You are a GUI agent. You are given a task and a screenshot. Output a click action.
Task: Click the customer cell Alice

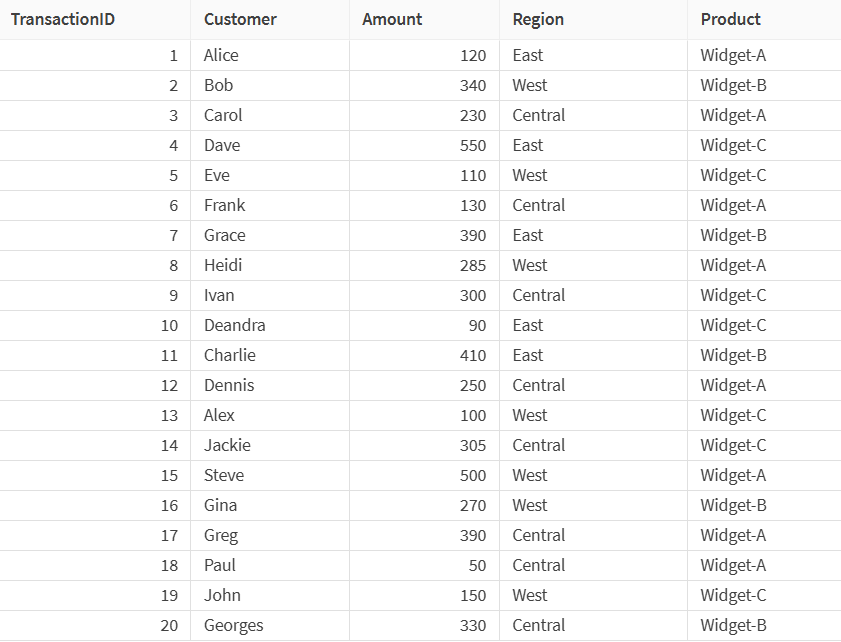coord(221,55)
